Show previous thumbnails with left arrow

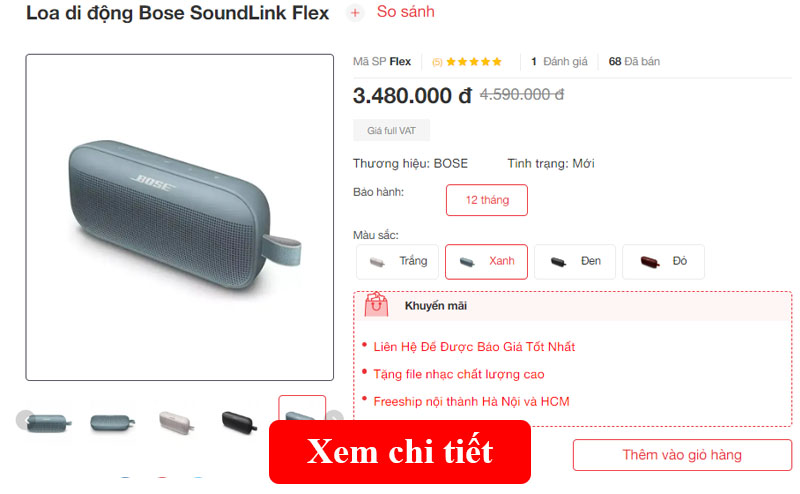tap(24, 419)
